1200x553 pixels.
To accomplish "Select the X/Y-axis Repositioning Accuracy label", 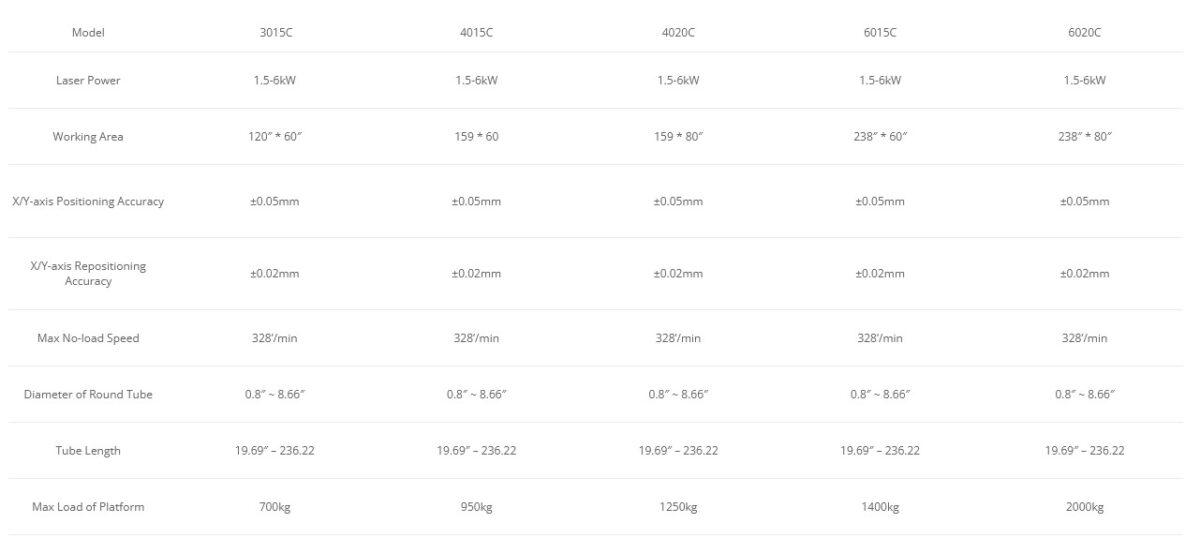I will tap(88, 273).
